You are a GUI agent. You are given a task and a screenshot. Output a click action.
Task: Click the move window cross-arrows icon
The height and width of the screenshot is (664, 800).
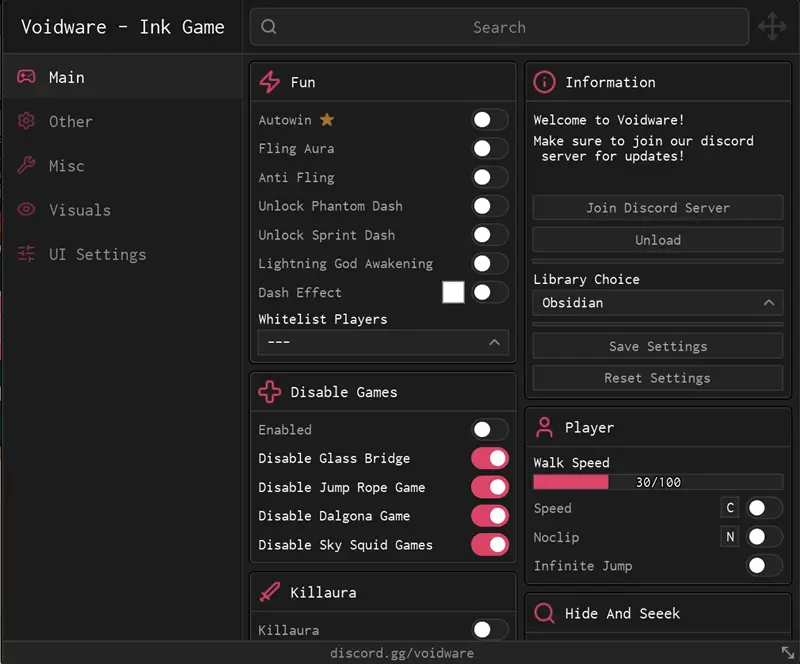tap(772, 26)
